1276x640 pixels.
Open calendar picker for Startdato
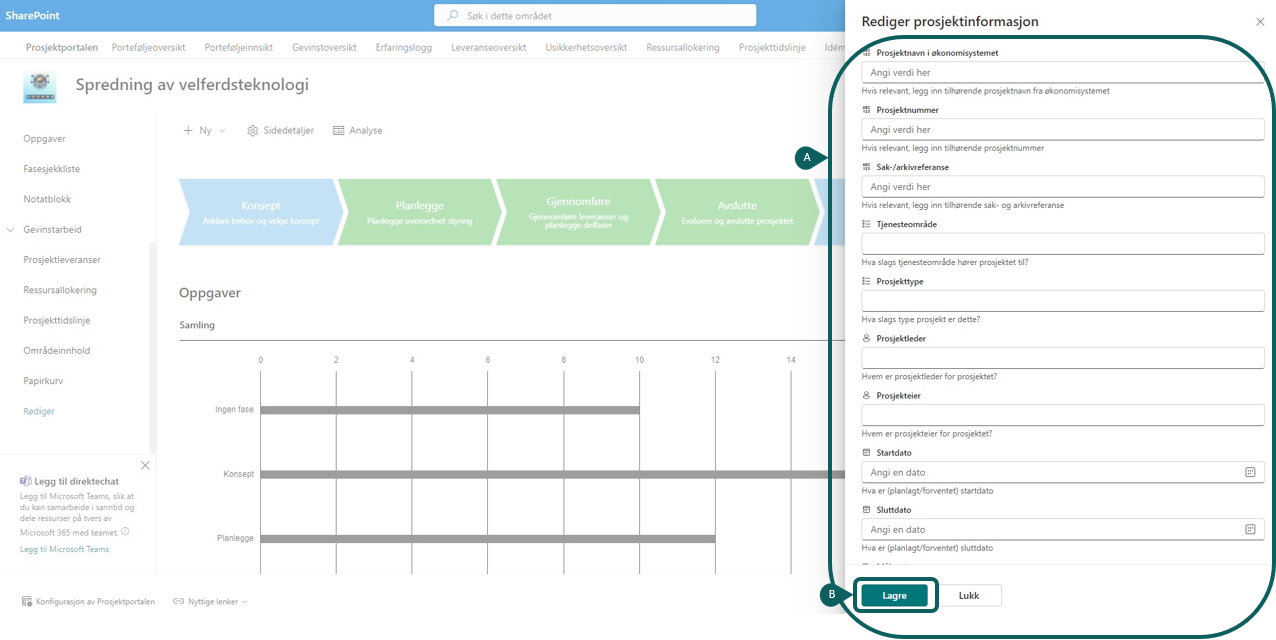(1249, 472)
